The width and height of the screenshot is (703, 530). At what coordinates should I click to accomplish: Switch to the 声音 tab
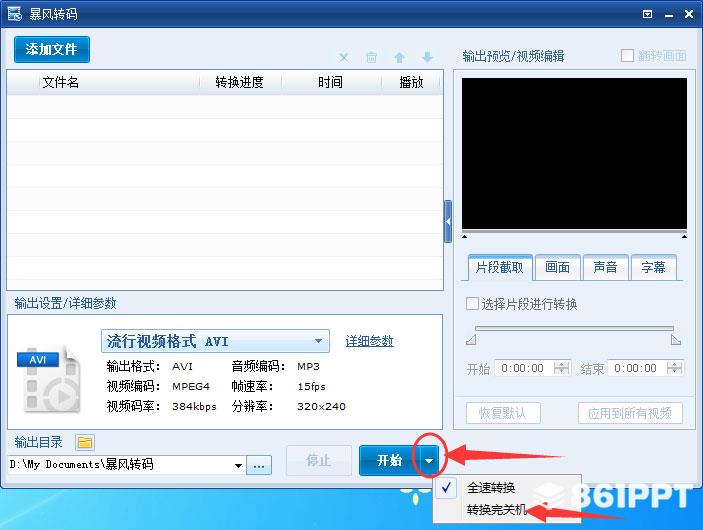click(x=605, y=268)
